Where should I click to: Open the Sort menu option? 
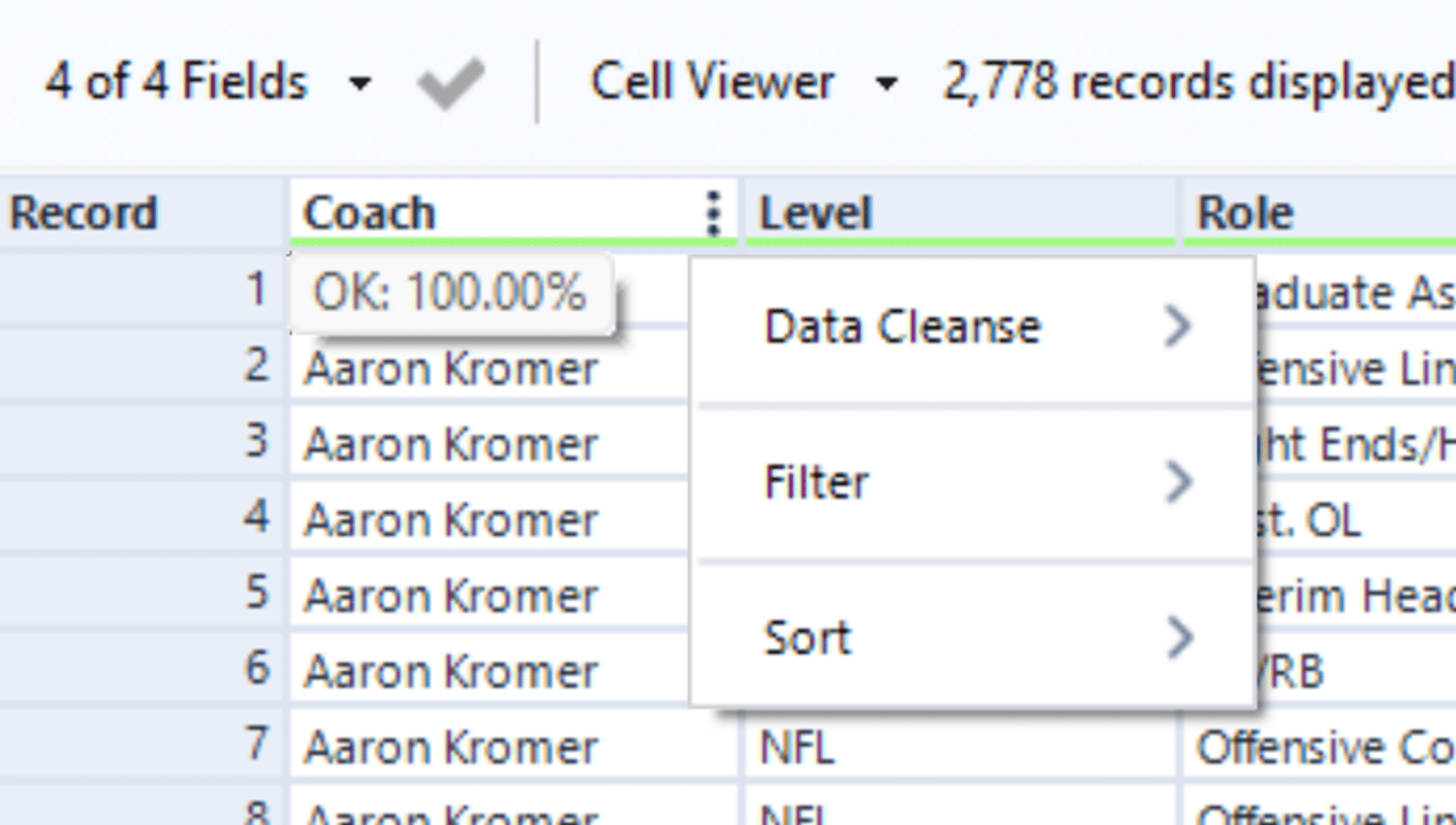pyautogui.click(x=808, y=638)
